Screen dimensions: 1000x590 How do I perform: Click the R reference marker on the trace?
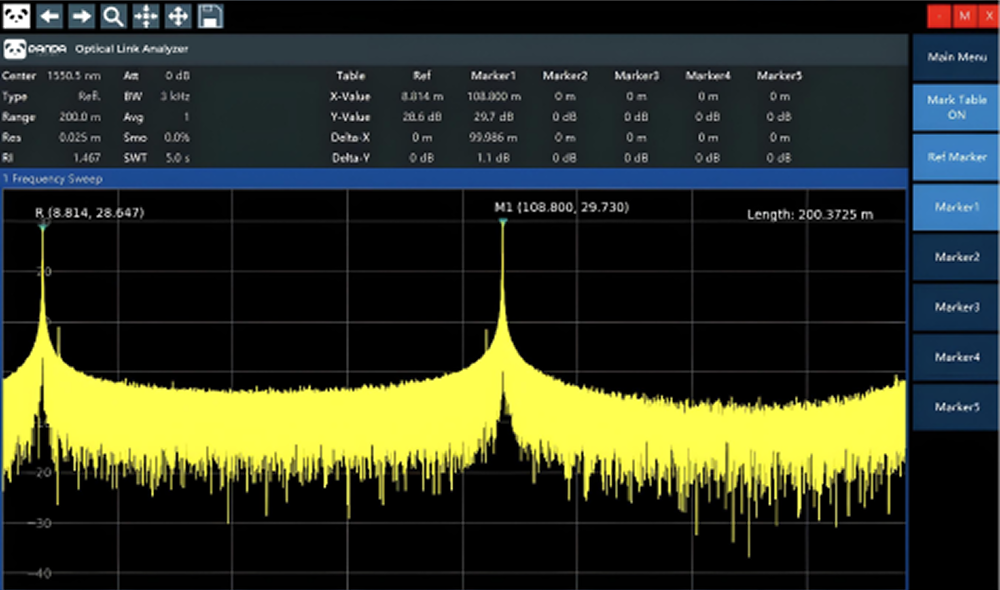coord(43,226)
